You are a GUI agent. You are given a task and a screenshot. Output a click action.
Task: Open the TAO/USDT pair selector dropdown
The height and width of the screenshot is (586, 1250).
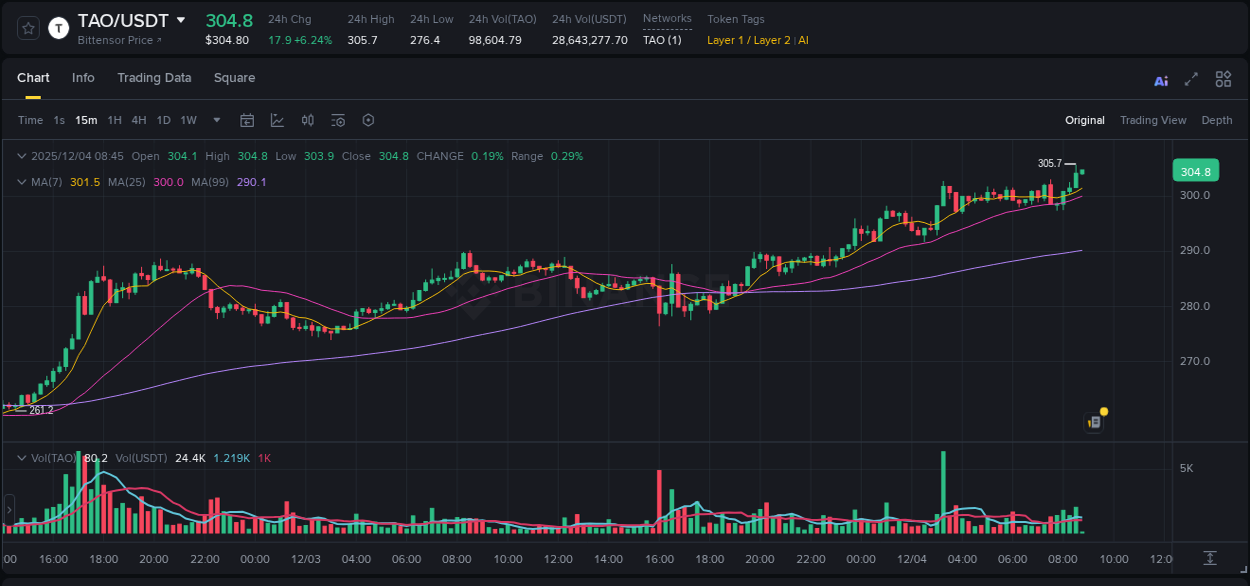pyautogui.click(x=180, y=19)
